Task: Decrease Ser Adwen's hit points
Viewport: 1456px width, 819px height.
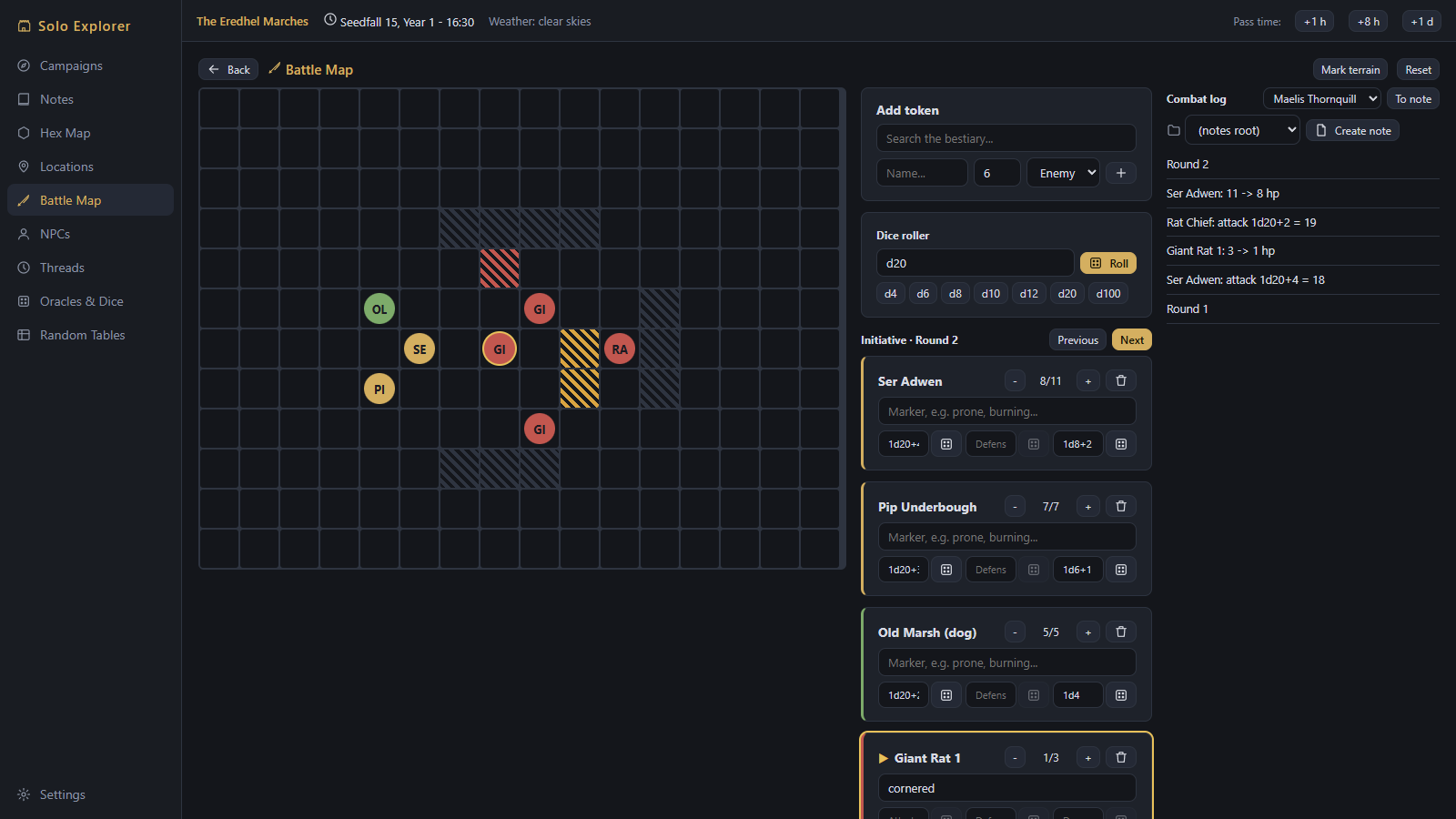Action: tap(1015, 381)
